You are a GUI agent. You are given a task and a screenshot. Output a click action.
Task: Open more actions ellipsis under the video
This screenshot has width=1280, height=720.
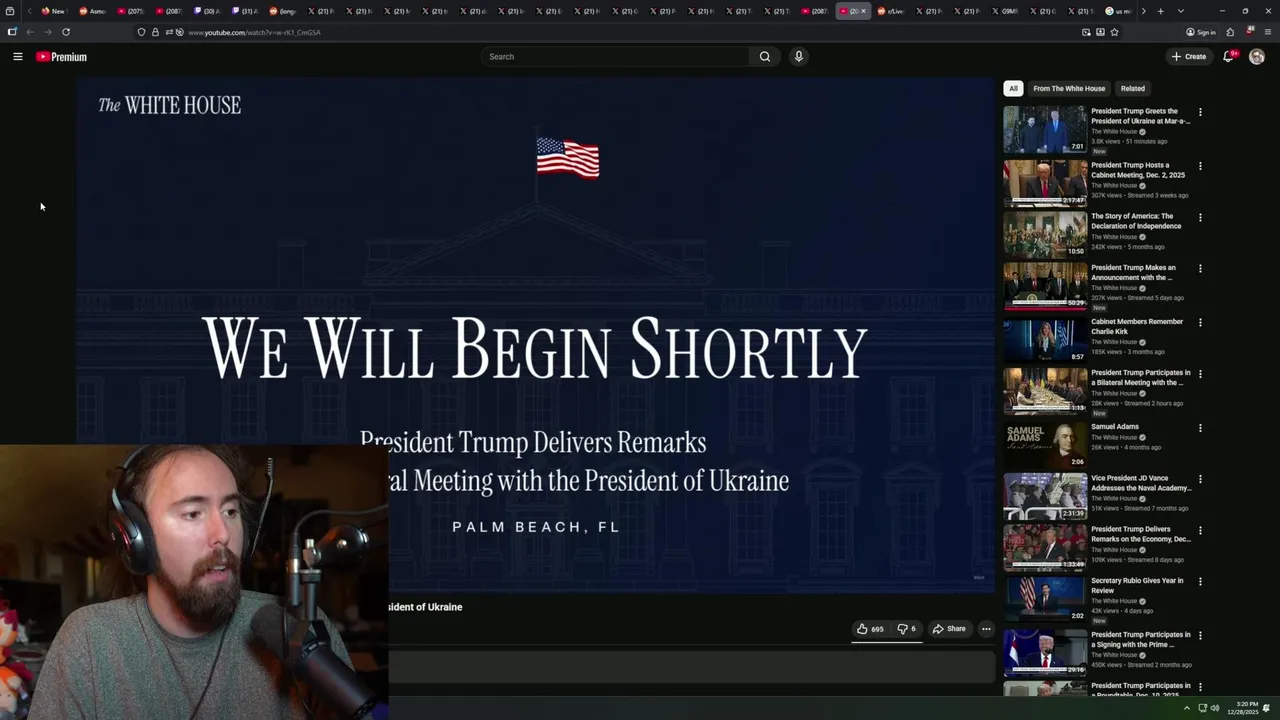986,629
